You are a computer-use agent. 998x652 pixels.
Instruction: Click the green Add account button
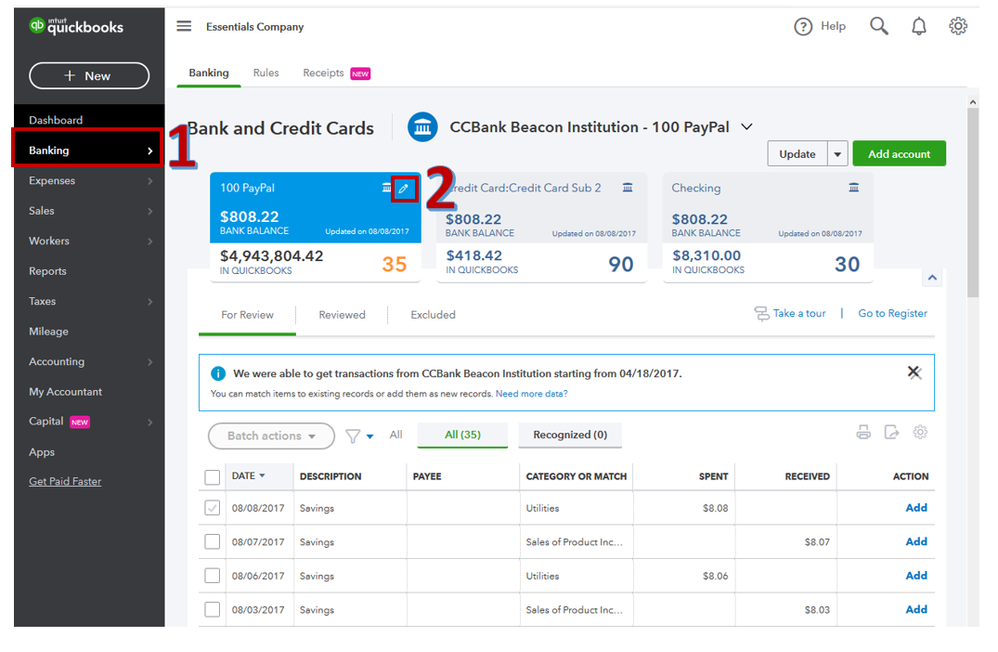(899, 154)
